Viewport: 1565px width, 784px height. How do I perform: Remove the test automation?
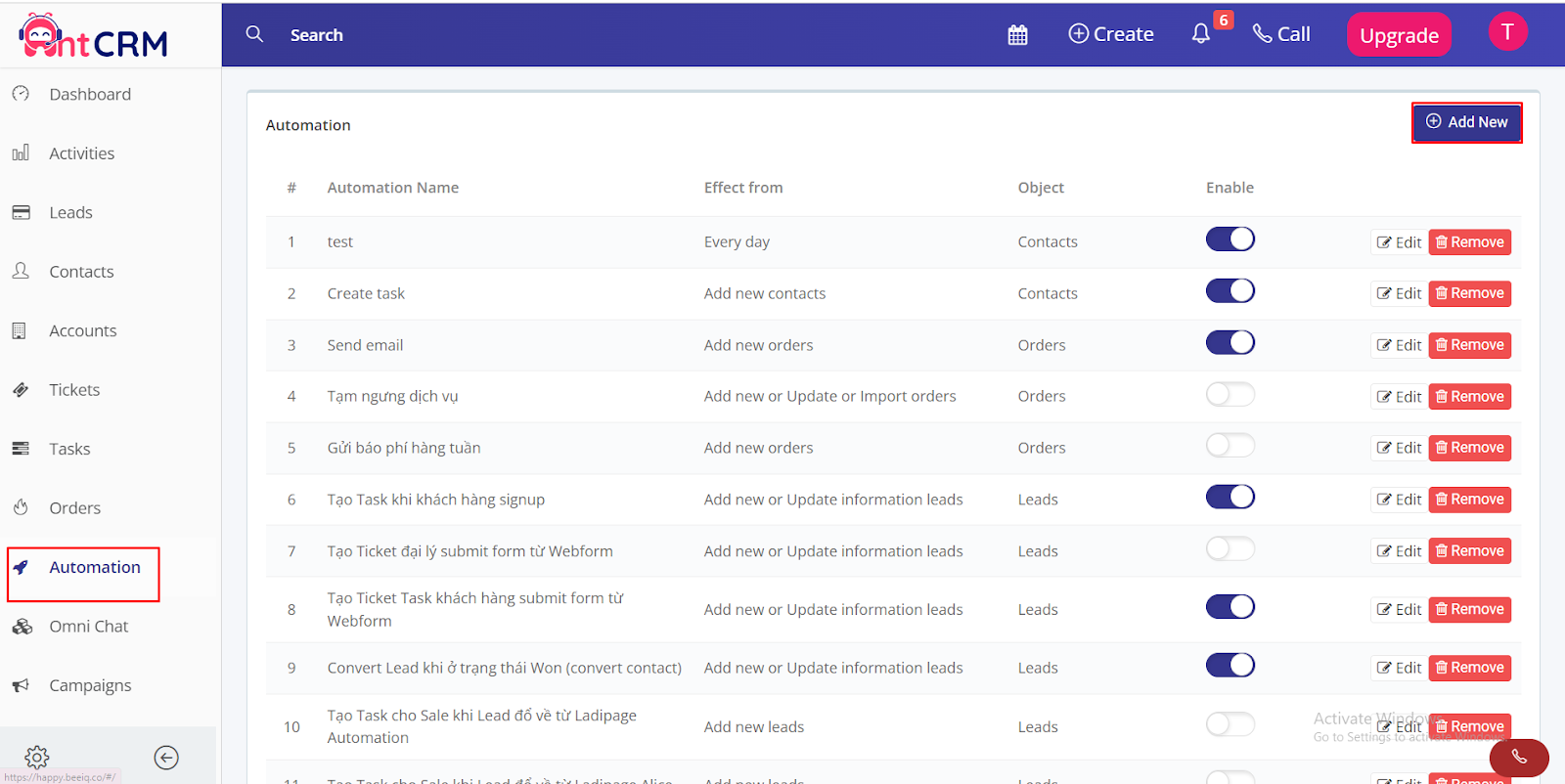coord(1469,242)
